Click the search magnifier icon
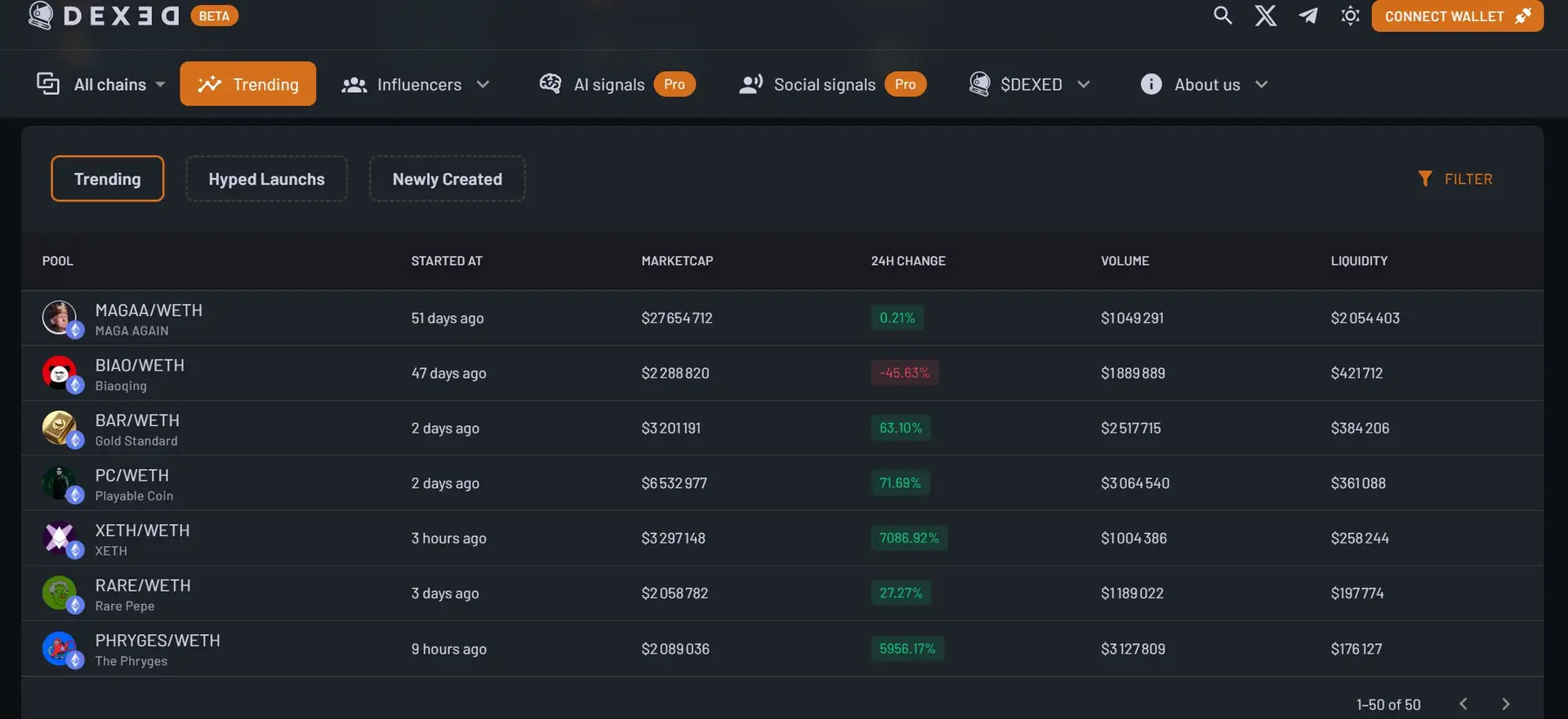 (x=1222, y=16)
